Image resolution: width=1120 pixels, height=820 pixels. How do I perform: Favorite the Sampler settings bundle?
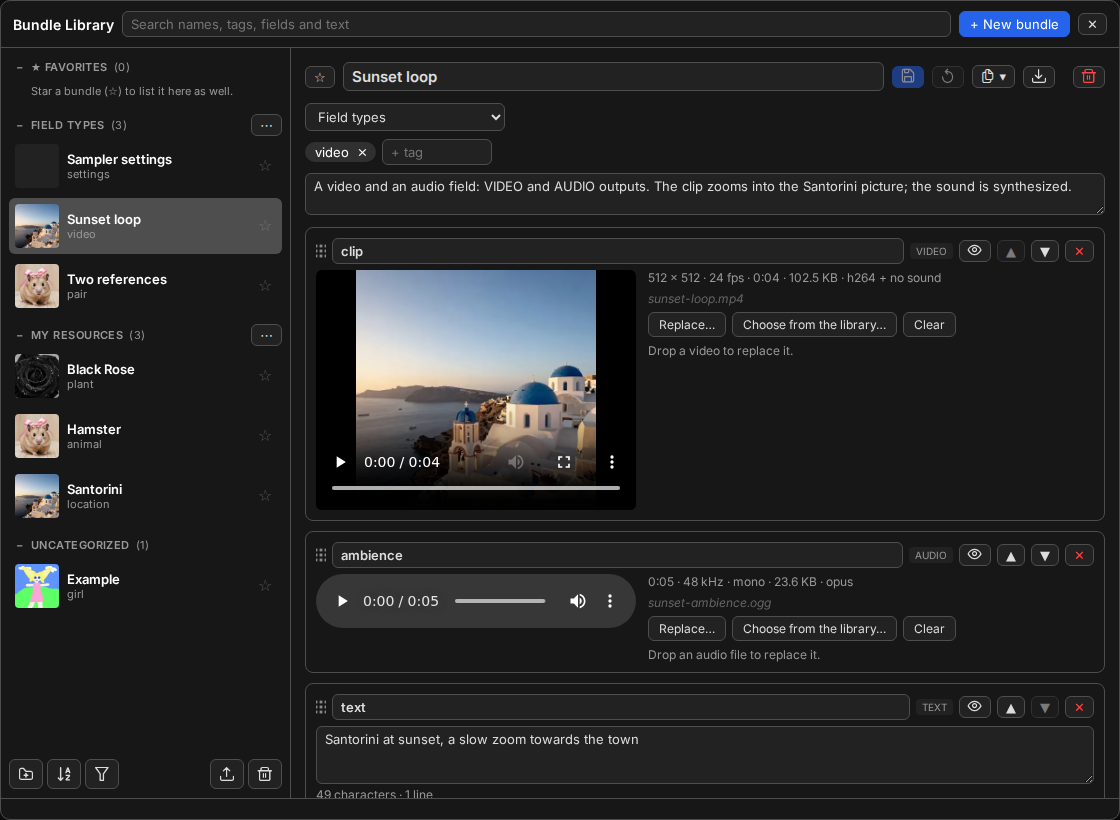265,166
